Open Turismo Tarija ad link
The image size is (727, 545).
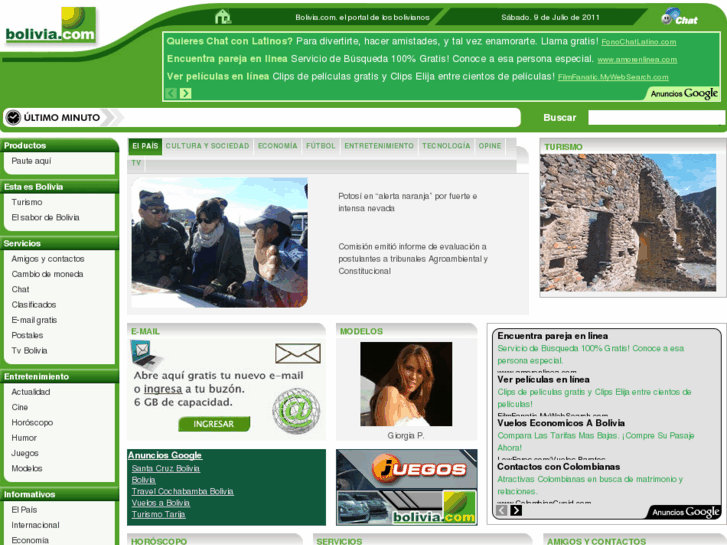click(x=159, y=514)
